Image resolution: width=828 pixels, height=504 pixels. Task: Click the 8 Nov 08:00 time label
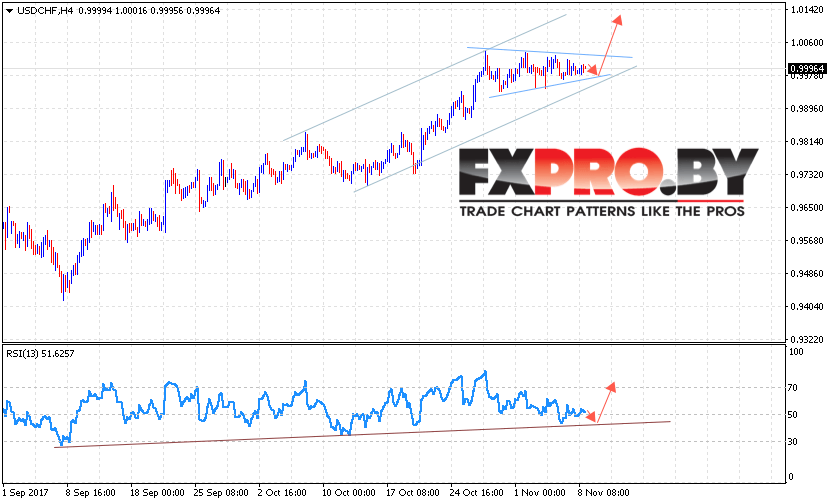coord(604,493)
